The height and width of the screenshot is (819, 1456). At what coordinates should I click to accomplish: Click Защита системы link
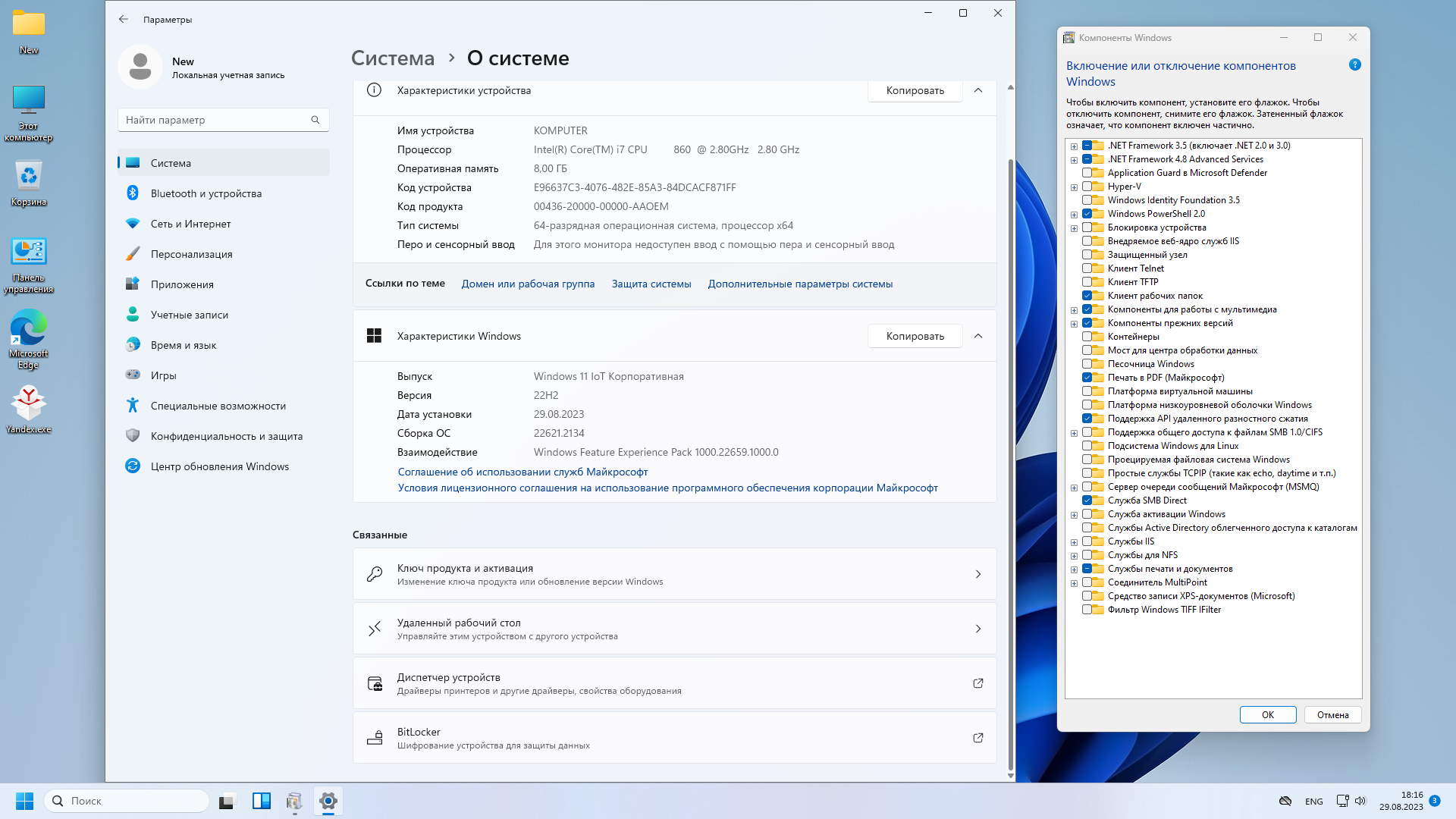(x=651, y=284)
